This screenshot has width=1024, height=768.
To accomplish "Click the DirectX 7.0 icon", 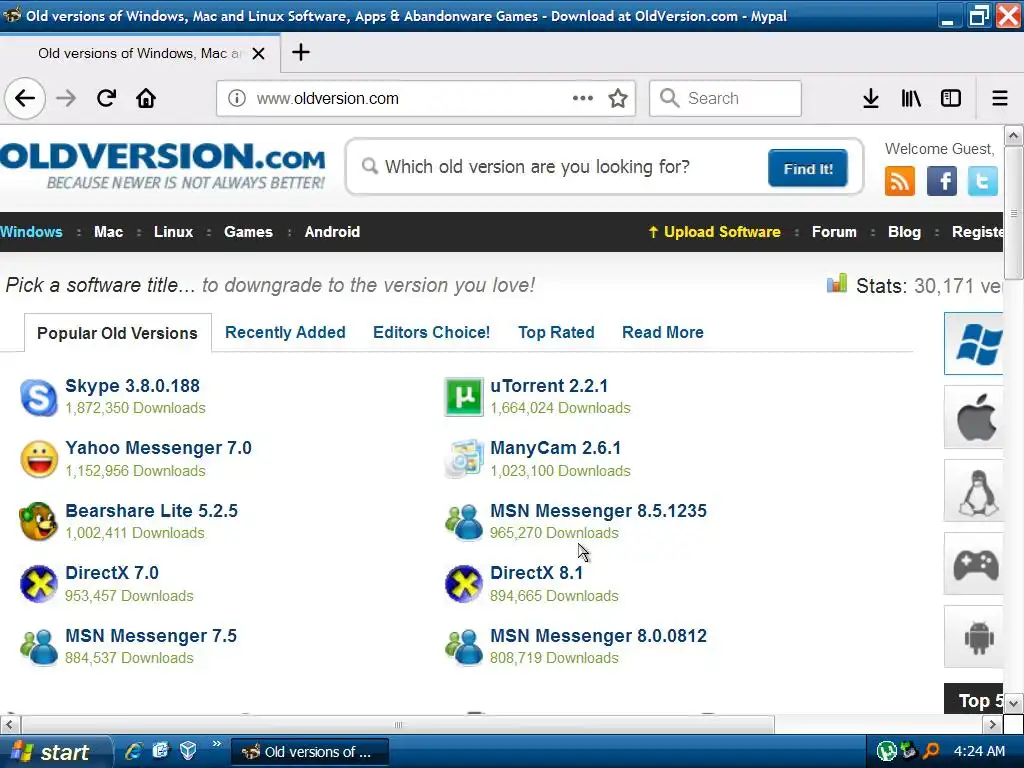I will [x=39, y=584].
